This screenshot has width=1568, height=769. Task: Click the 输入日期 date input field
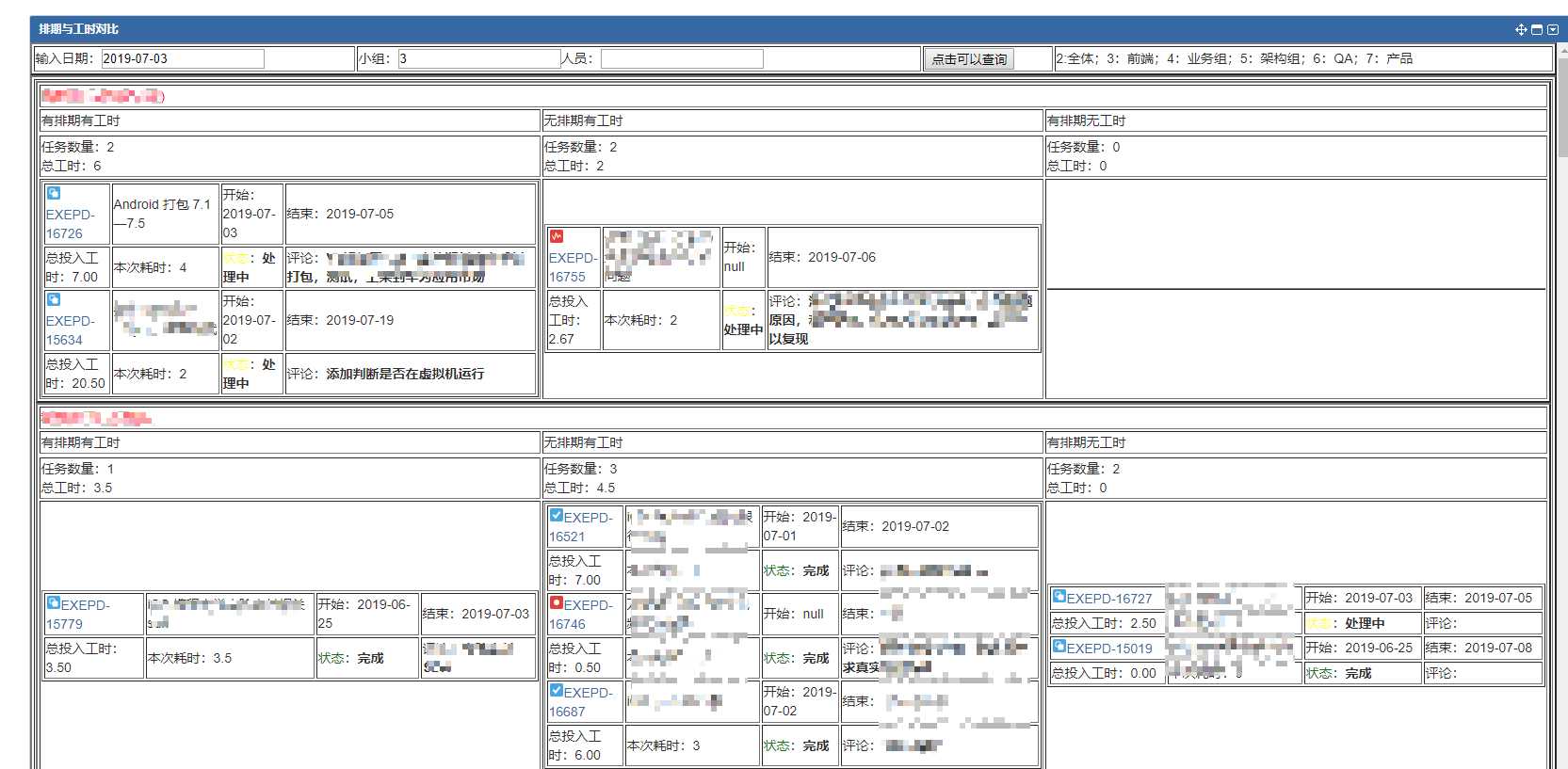pos(183,58)
